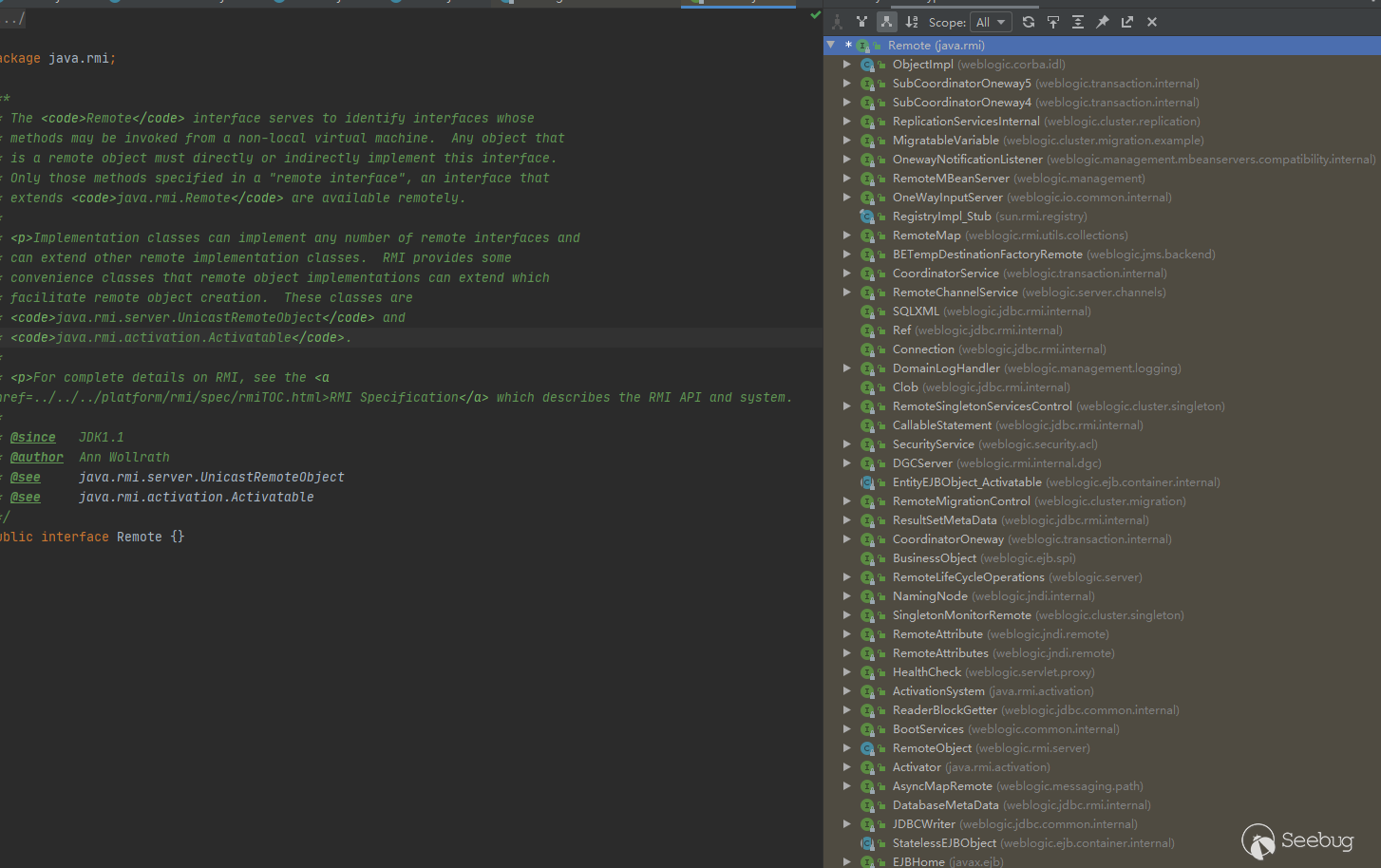Viewport: 1381px width, 868px height.
Task: Select StatelessEJBObject in the tree
Action: 944,843
